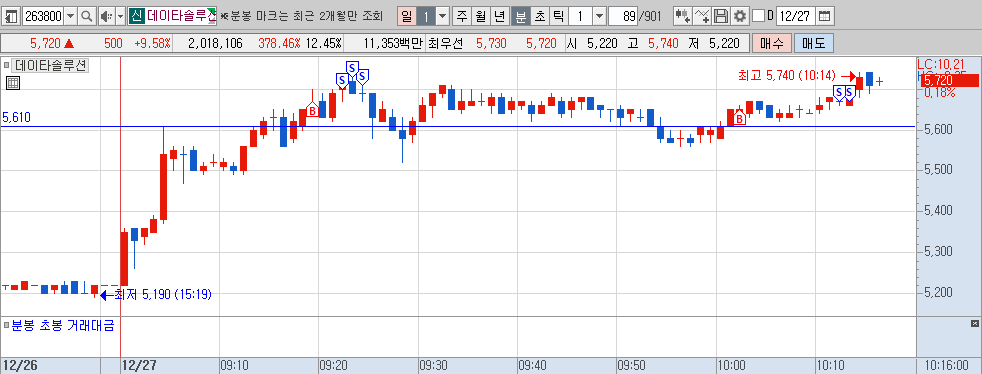
Task: Click the 최저 5,190 (15:19) label
Action: (163, 294)
